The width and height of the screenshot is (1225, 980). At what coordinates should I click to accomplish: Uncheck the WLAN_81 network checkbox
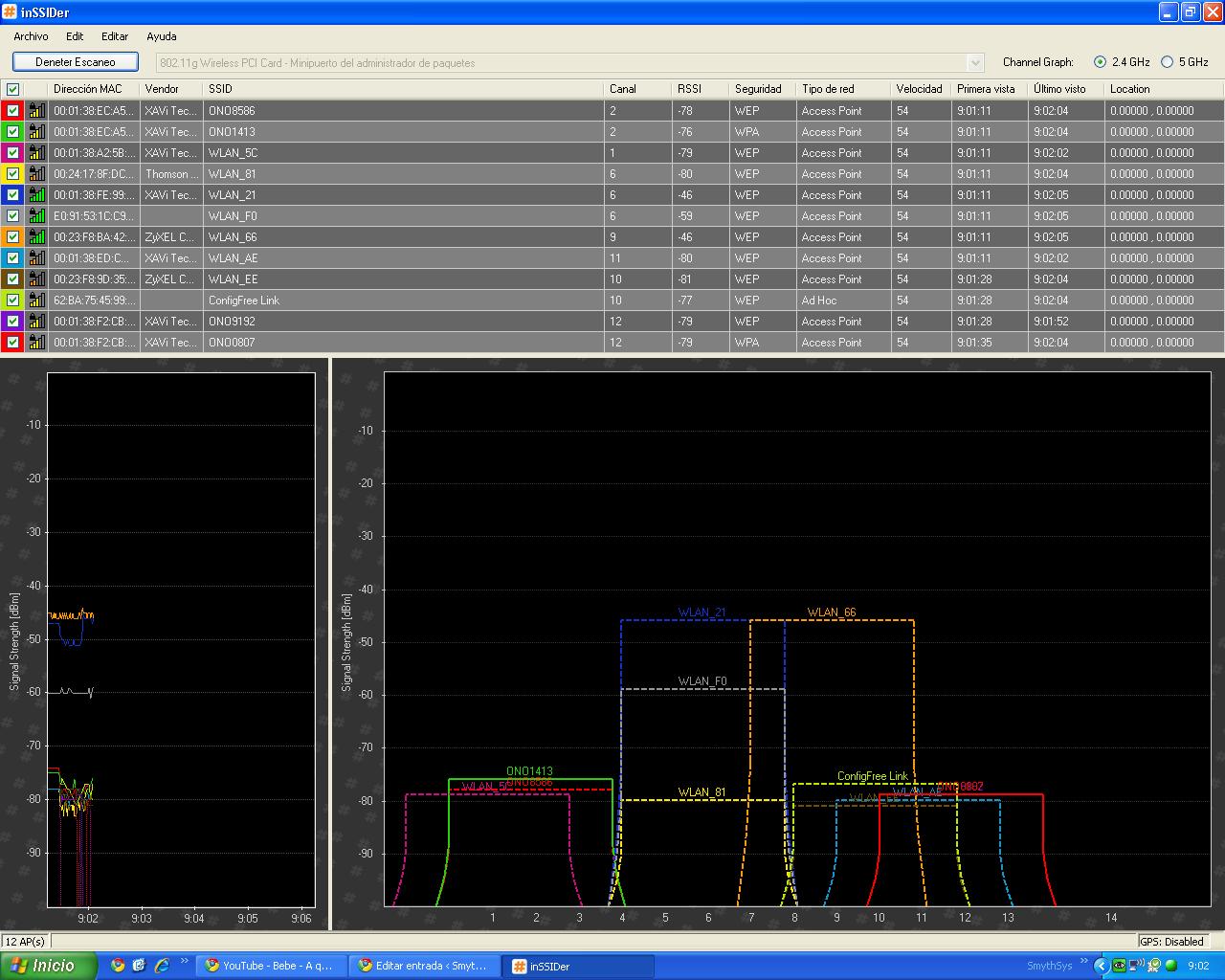pos(13,174)
